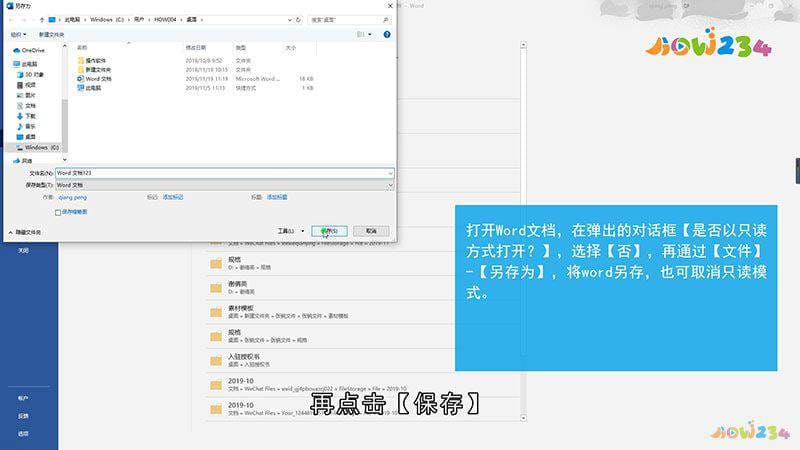The width and height of the screenshot is (800, 450).
Task: Click the Refresh icon beside address bar
Action: point(298,19)
